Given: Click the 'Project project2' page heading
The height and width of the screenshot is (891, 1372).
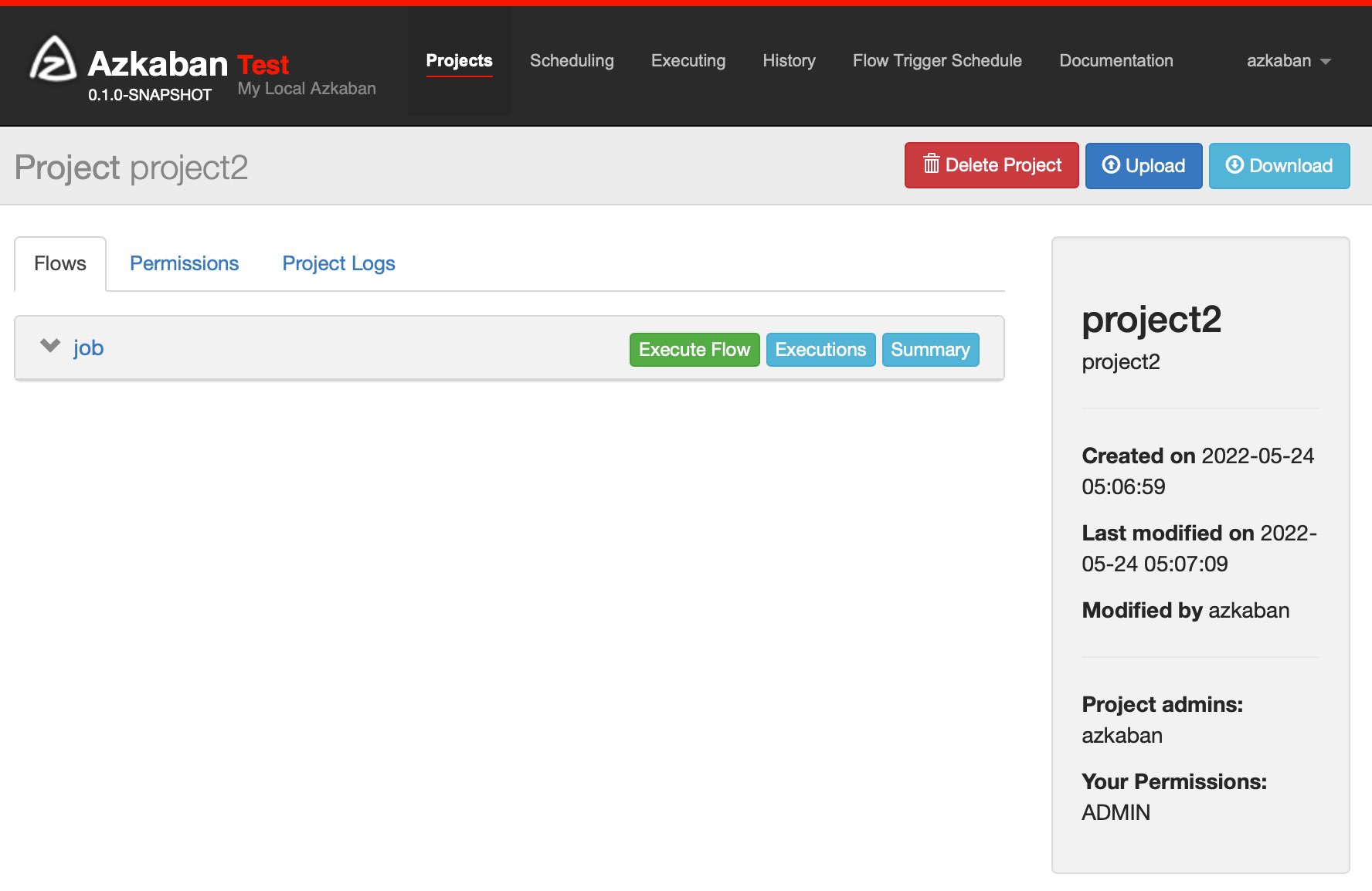Looking at the screenshot, I should coord(131,168).
